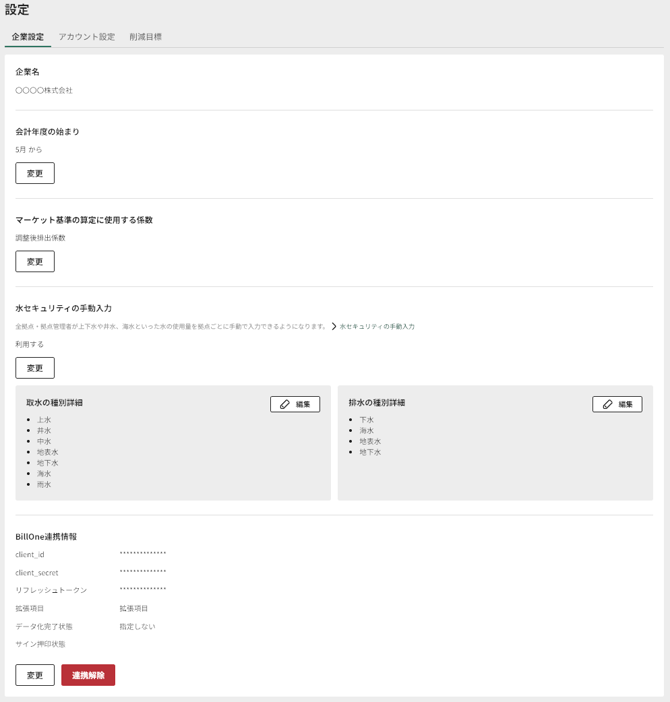Click the company name ○○○○株式会社
This screenshot has width=670, height=702.
pos(44,91)
